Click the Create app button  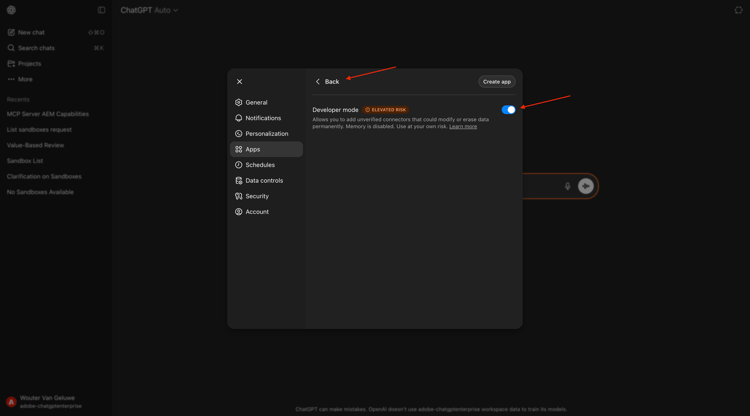(496, 82)
